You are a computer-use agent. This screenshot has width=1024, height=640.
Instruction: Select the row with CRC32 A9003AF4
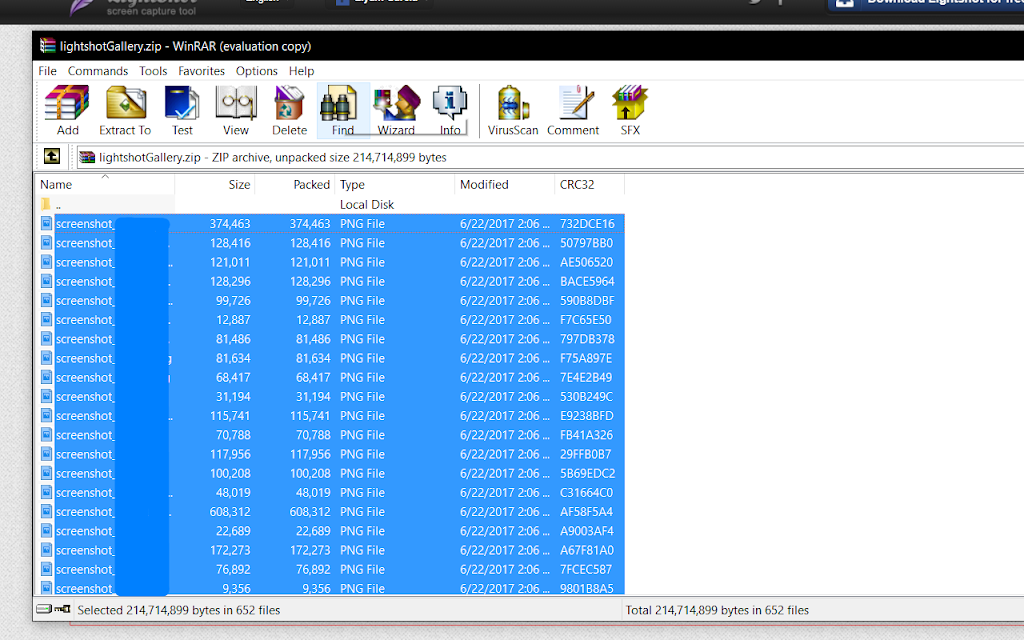330,531
